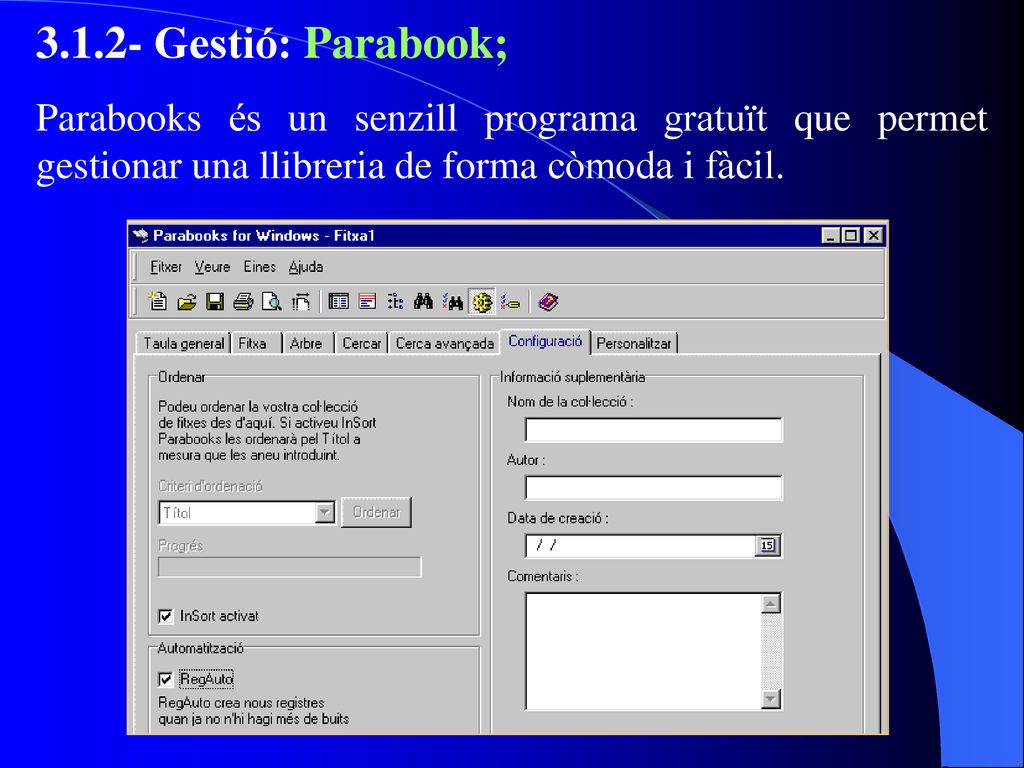The width and height of the screenshot is (1024, 768).
Task: Switch to the Personalitzar tab
Action: 634,344
